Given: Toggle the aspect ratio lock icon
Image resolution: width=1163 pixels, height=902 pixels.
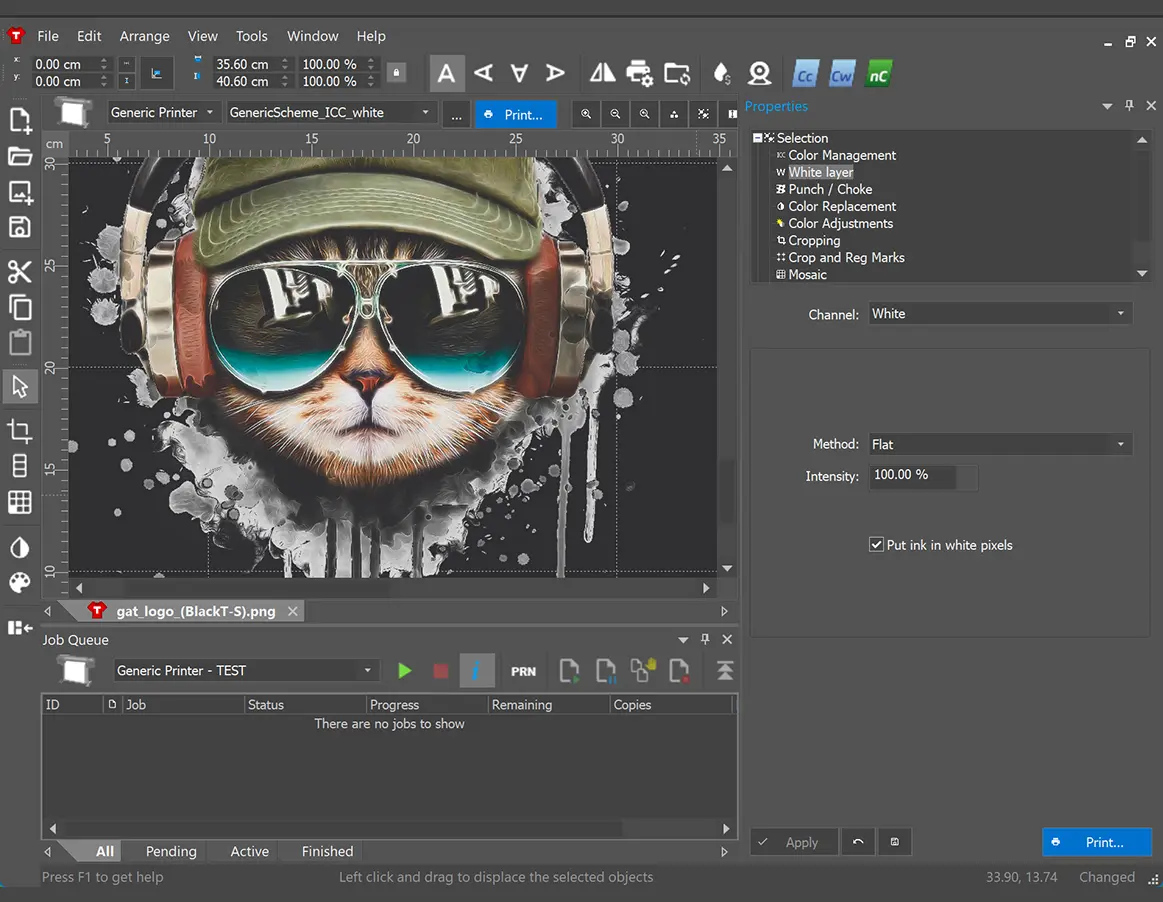Looking at the screenshot, I should coord(396,73).
